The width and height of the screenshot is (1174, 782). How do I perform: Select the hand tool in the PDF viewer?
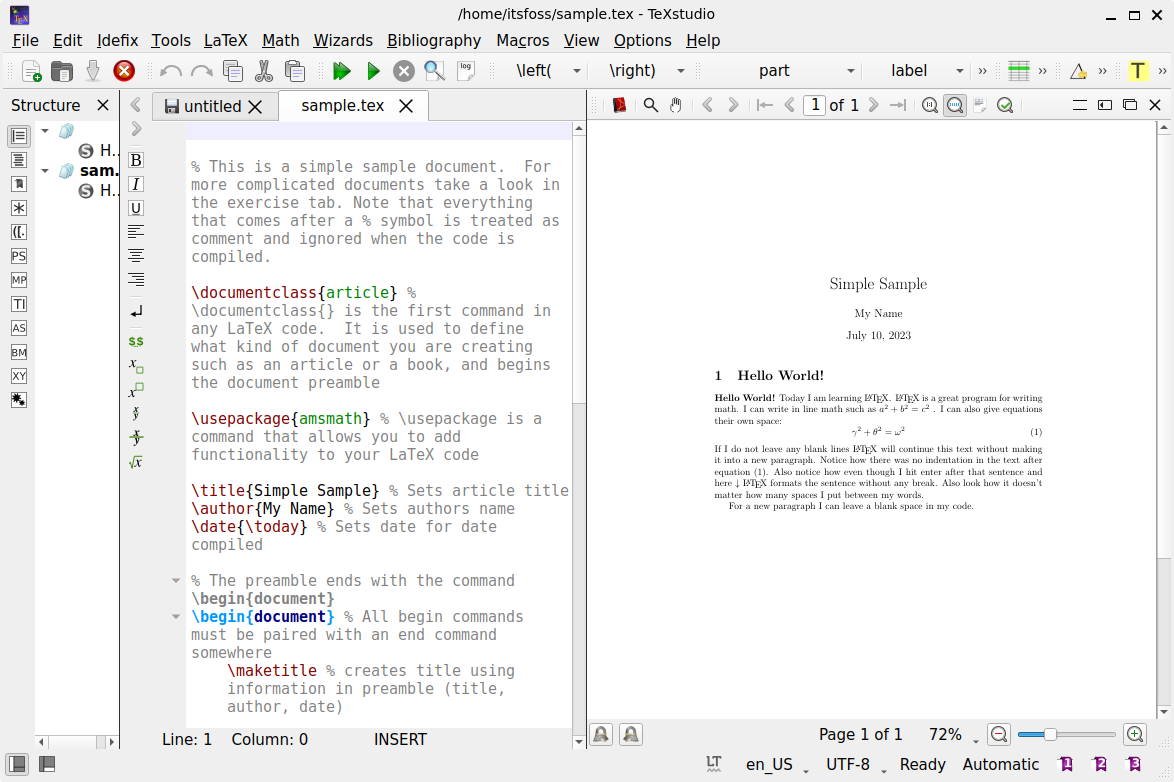(675, 105)
